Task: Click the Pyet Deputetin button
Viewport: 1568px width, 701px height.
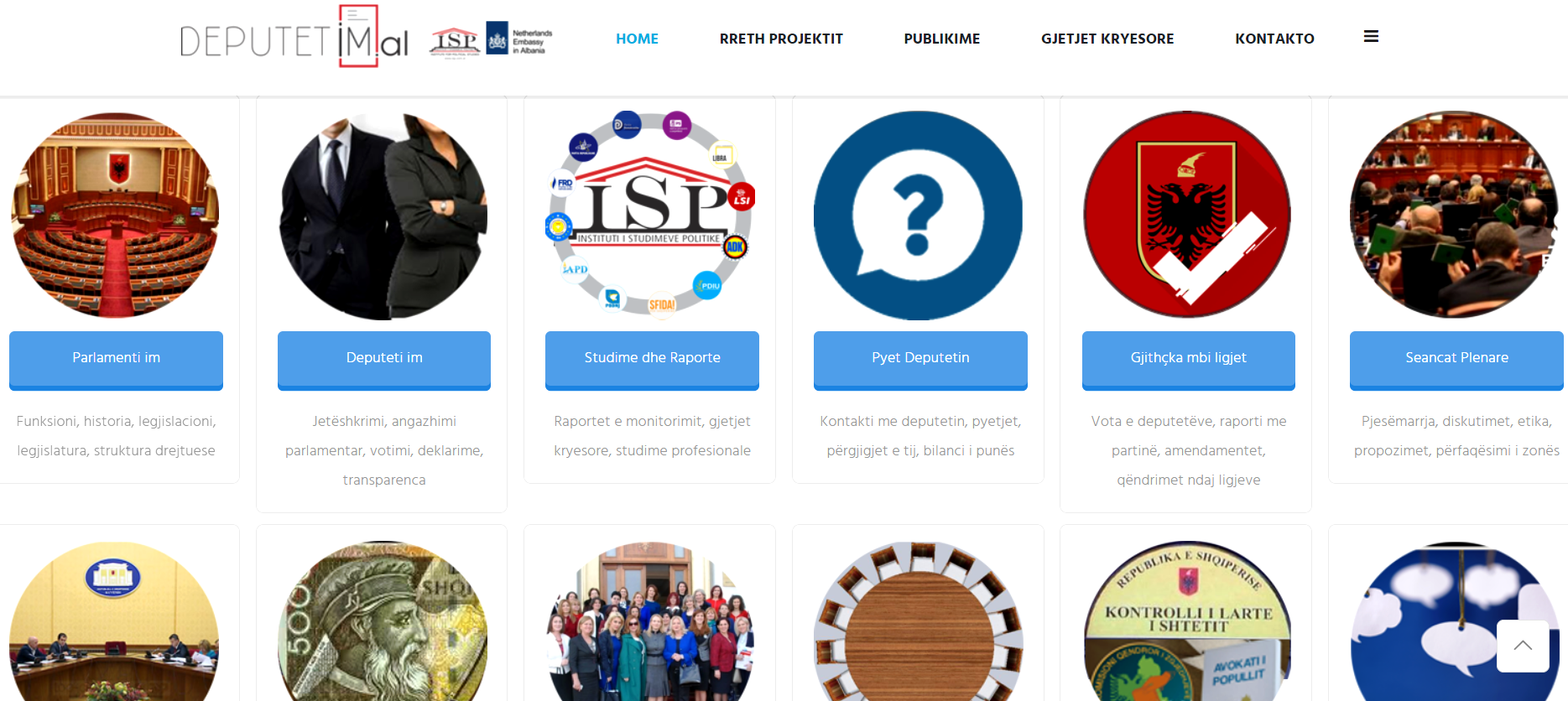Action: pyautogui.click(x=920, y=360)
